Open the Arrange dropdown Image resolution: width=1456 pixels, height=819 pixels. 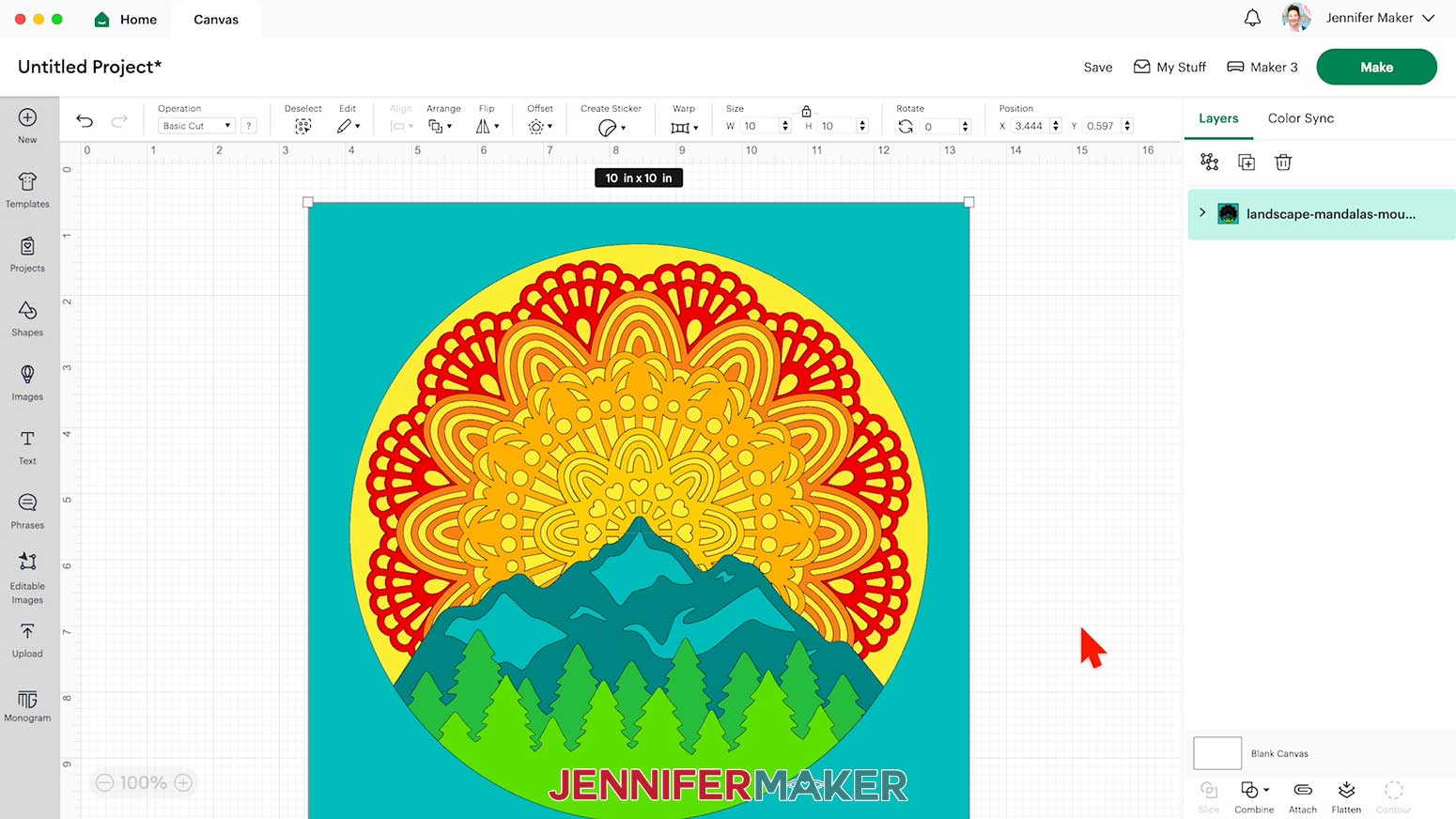440,126
